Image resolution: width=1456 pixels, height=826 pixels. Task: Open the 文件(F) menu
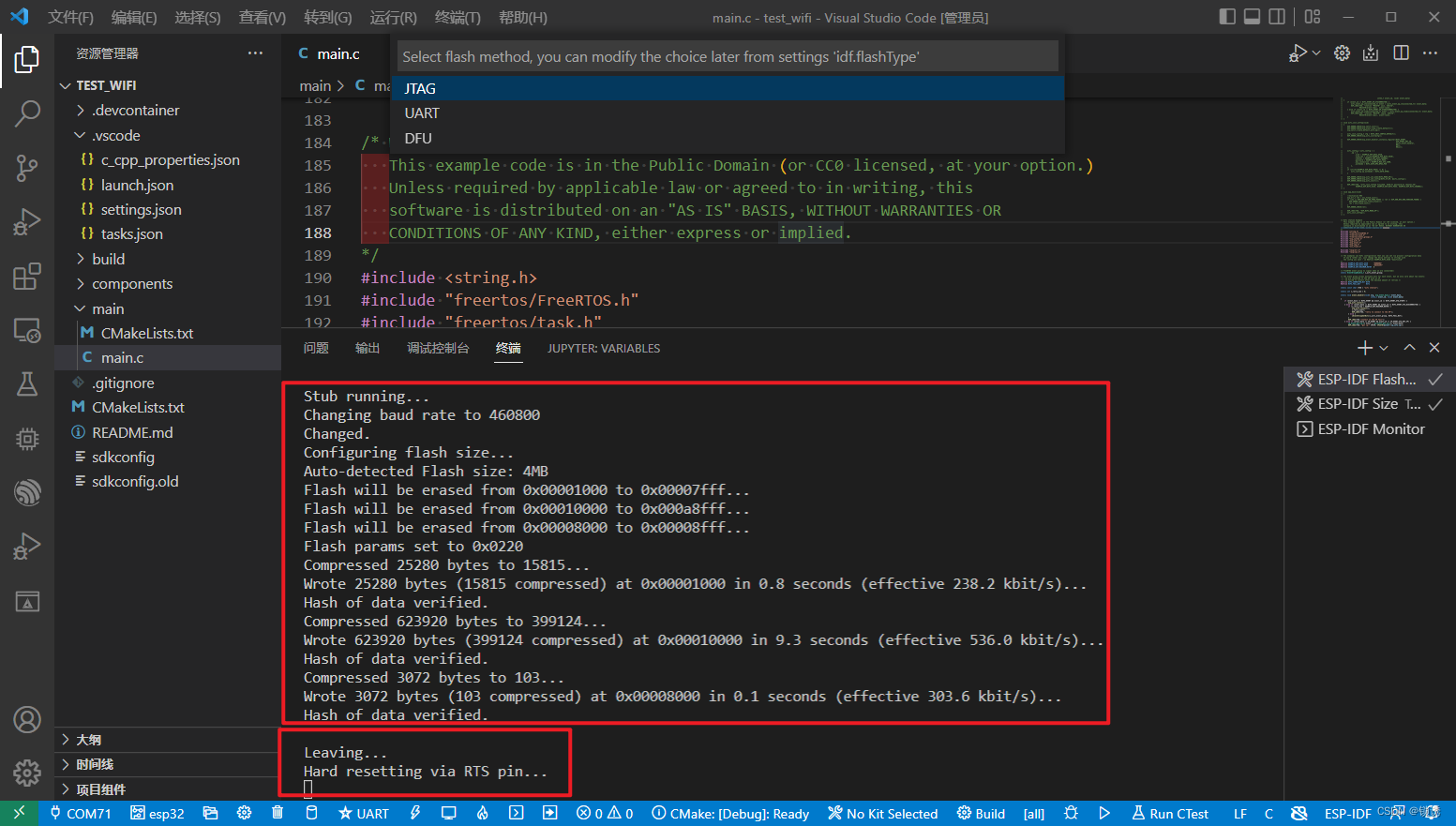pos(70,17)
